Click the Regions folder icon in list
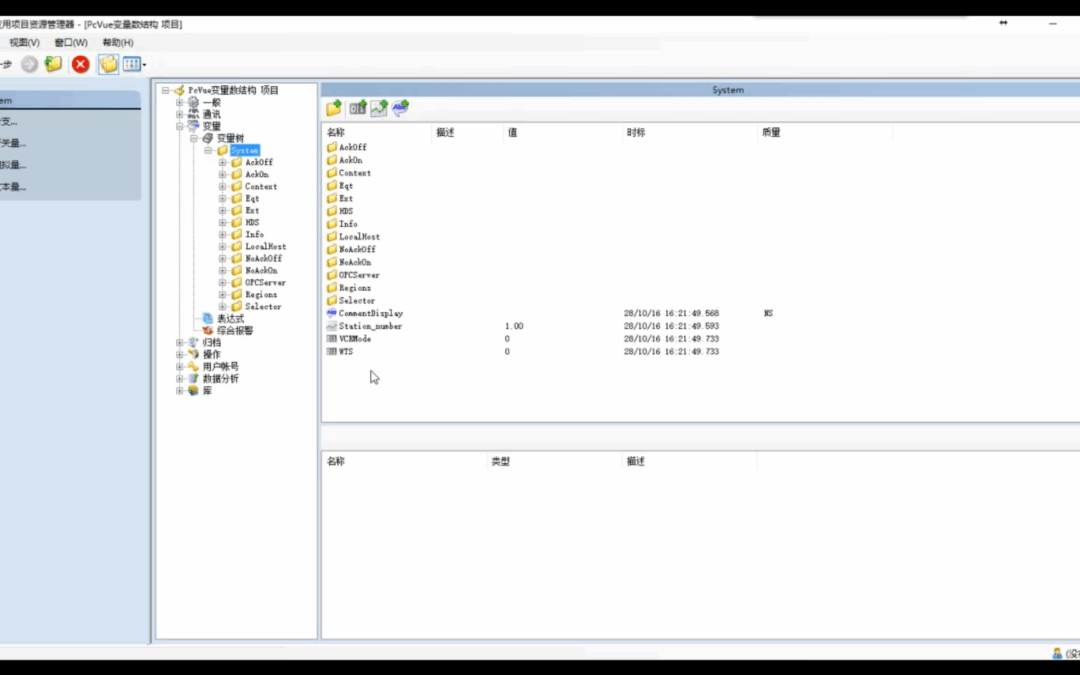The image size is (1080, 675). [x=331, y=288]
